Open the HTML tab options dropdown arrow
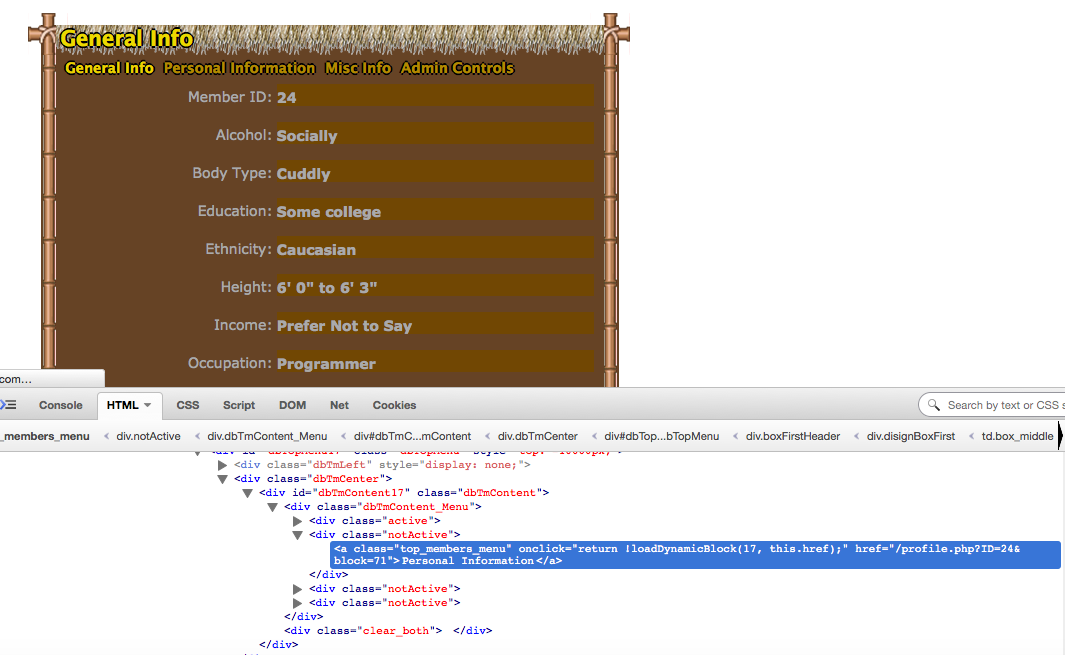 pos(148,405)
